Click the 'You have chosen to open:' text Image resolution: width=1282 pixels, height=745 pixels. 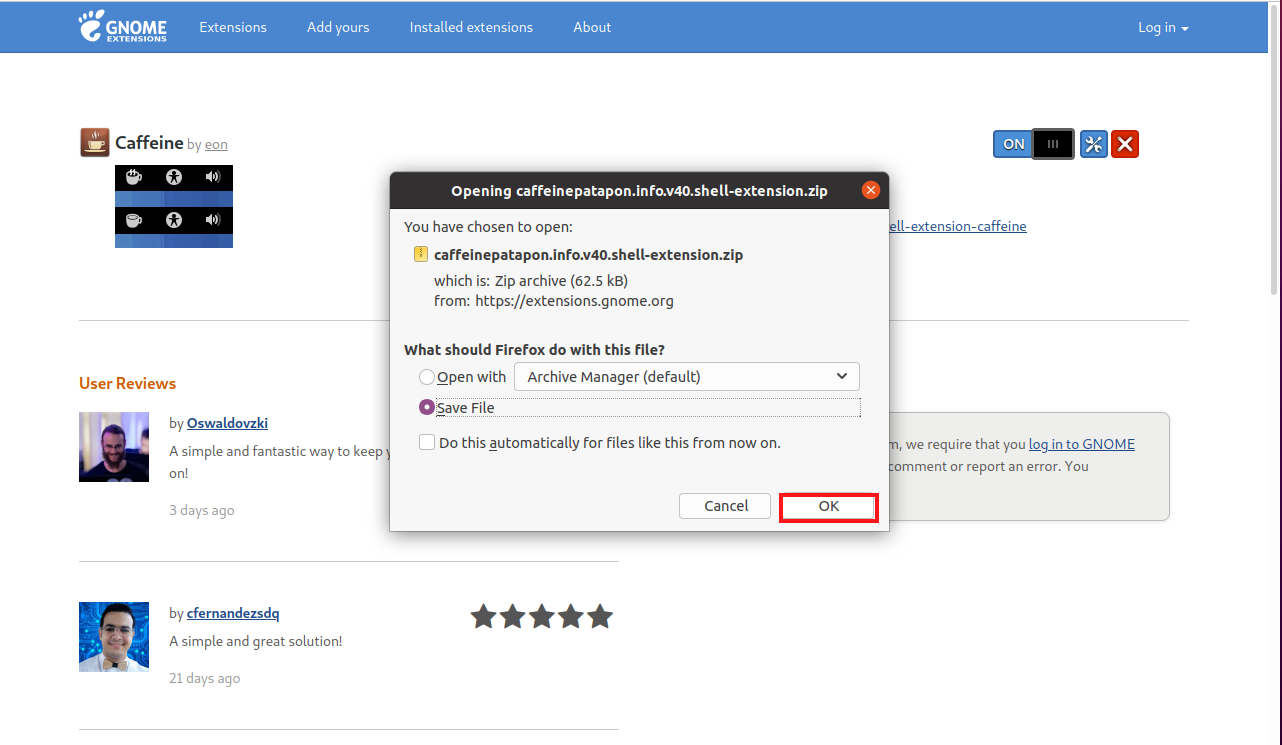click(488, 227)
